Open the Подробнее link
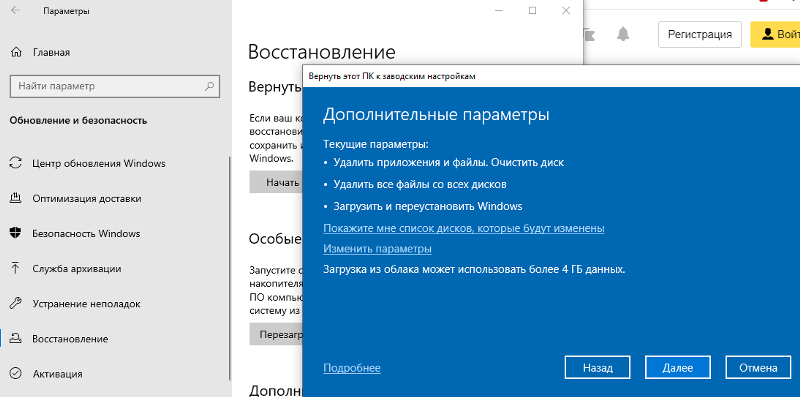The height and width of the screenshot is (397, 800). [352, 368]
